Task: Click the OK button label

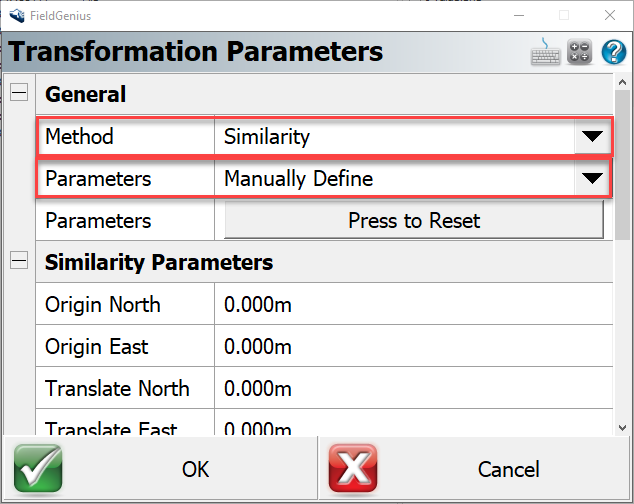Action: pos(195,469)
